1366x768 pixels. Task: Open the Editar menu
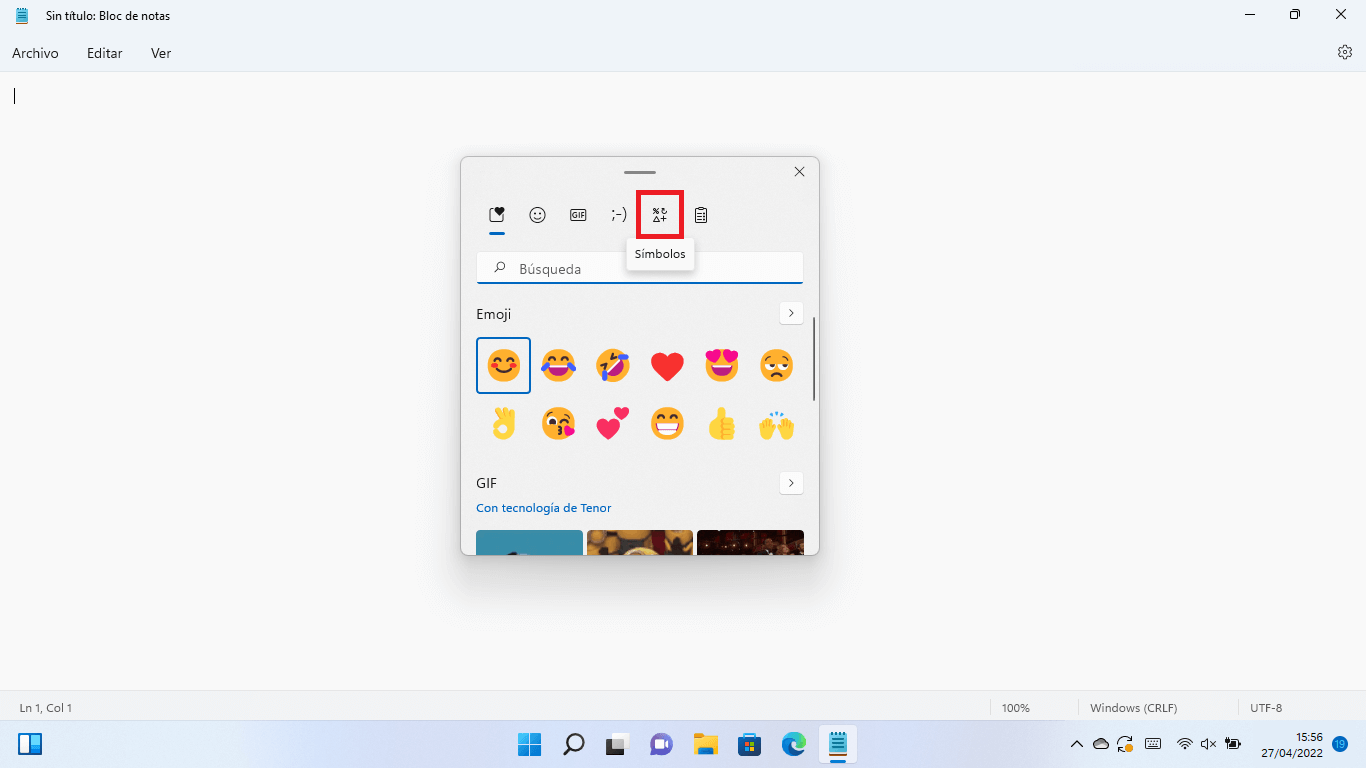click(105, 53)
